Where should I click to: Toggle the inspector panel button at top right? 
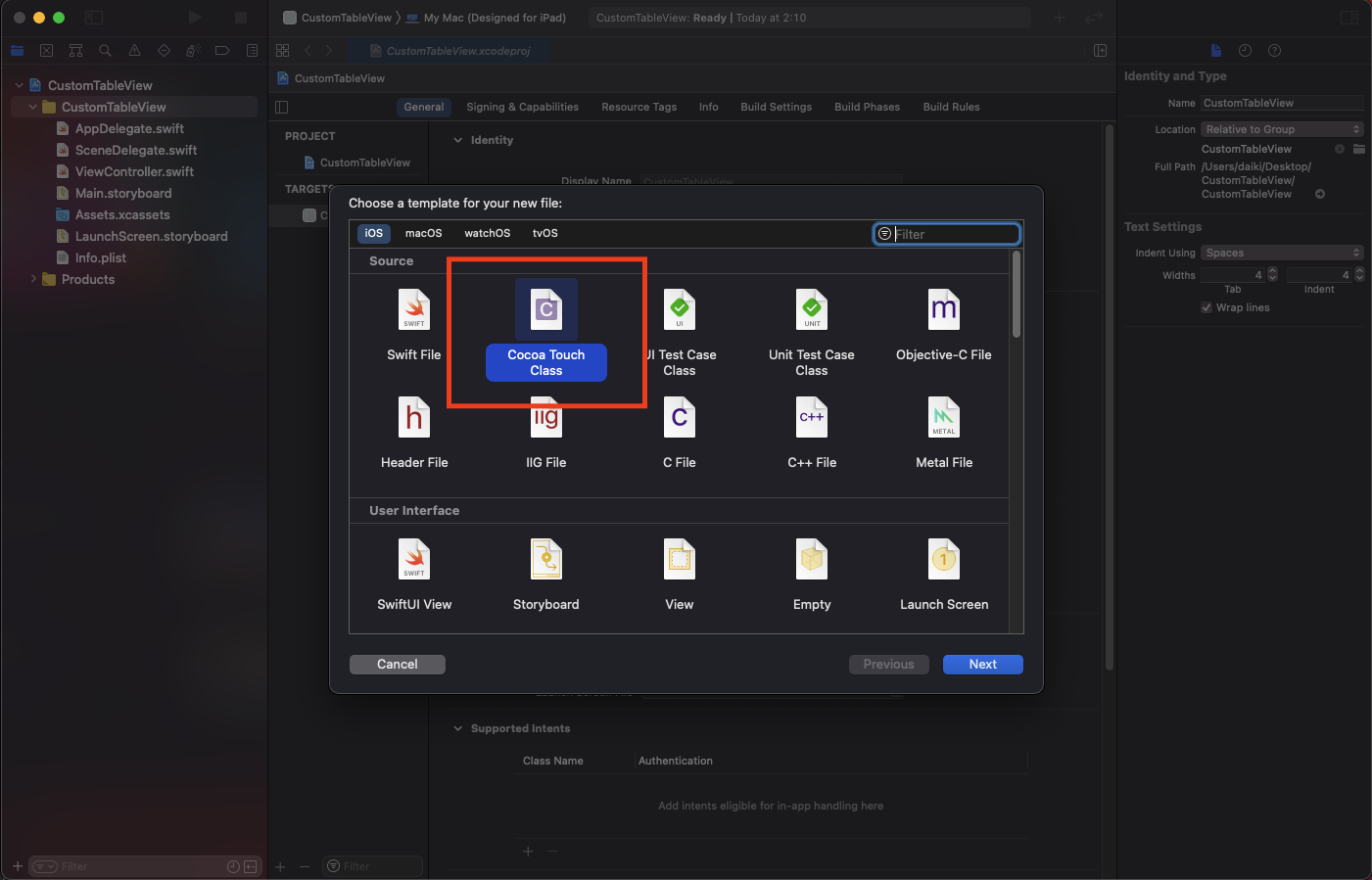[x=1349, y=18]
